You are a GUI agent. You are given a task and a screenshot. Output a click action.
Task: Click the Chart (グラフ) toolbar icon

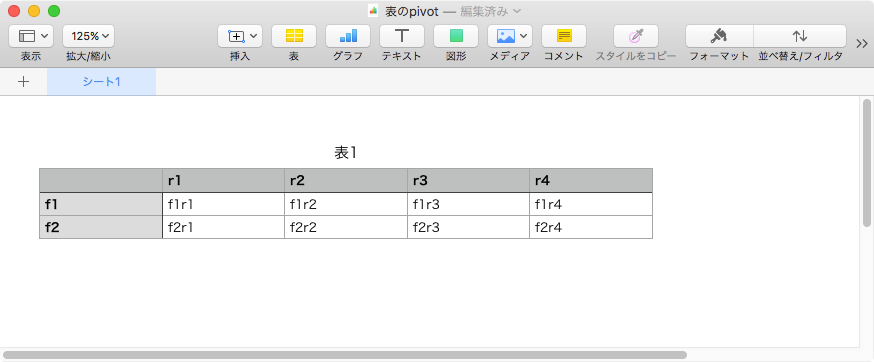click(348, 36)
